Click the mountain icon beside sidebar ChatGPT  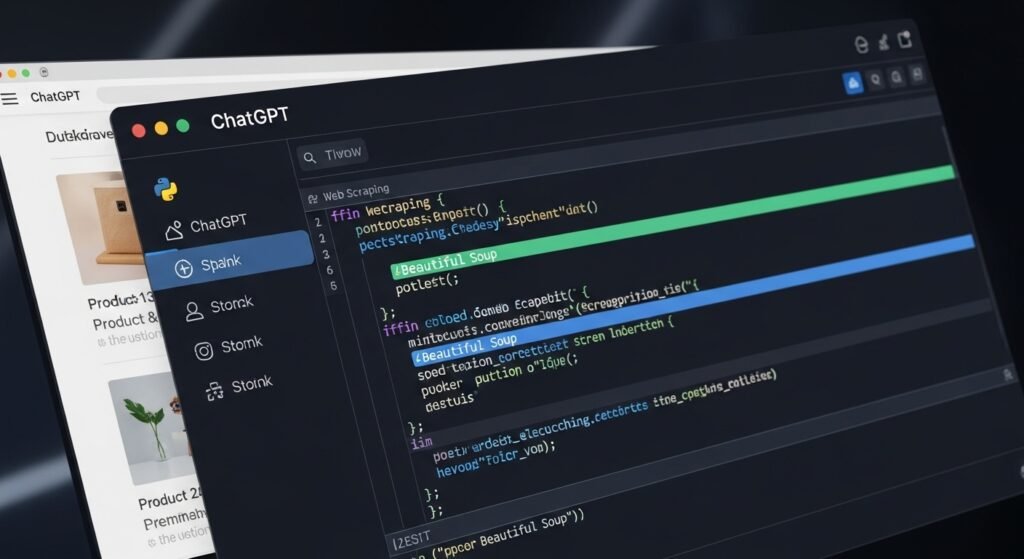coord(174,231)
